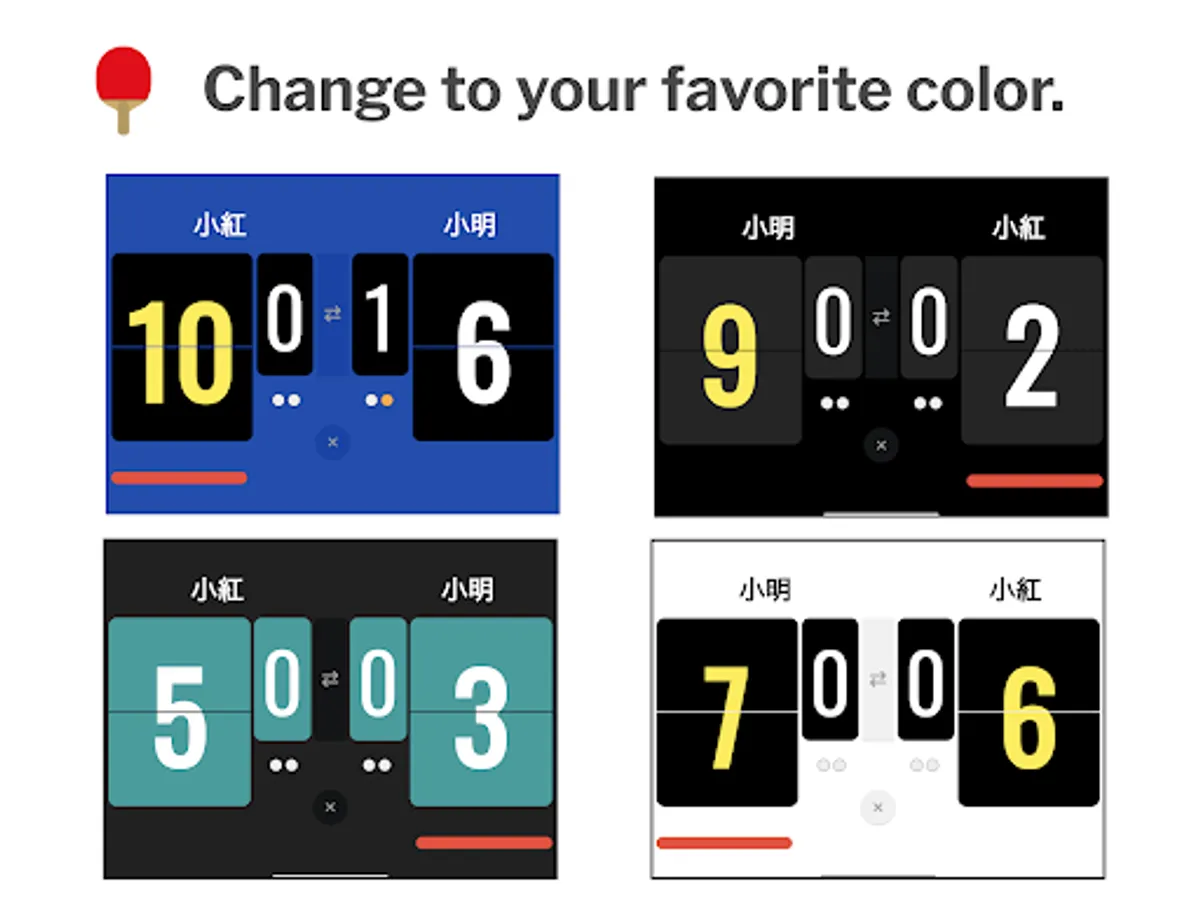Select the swap arrows icon on teal scoreboard
Image resolution: width=1200 pixels, height=900 pixels.
click(332, 679)
